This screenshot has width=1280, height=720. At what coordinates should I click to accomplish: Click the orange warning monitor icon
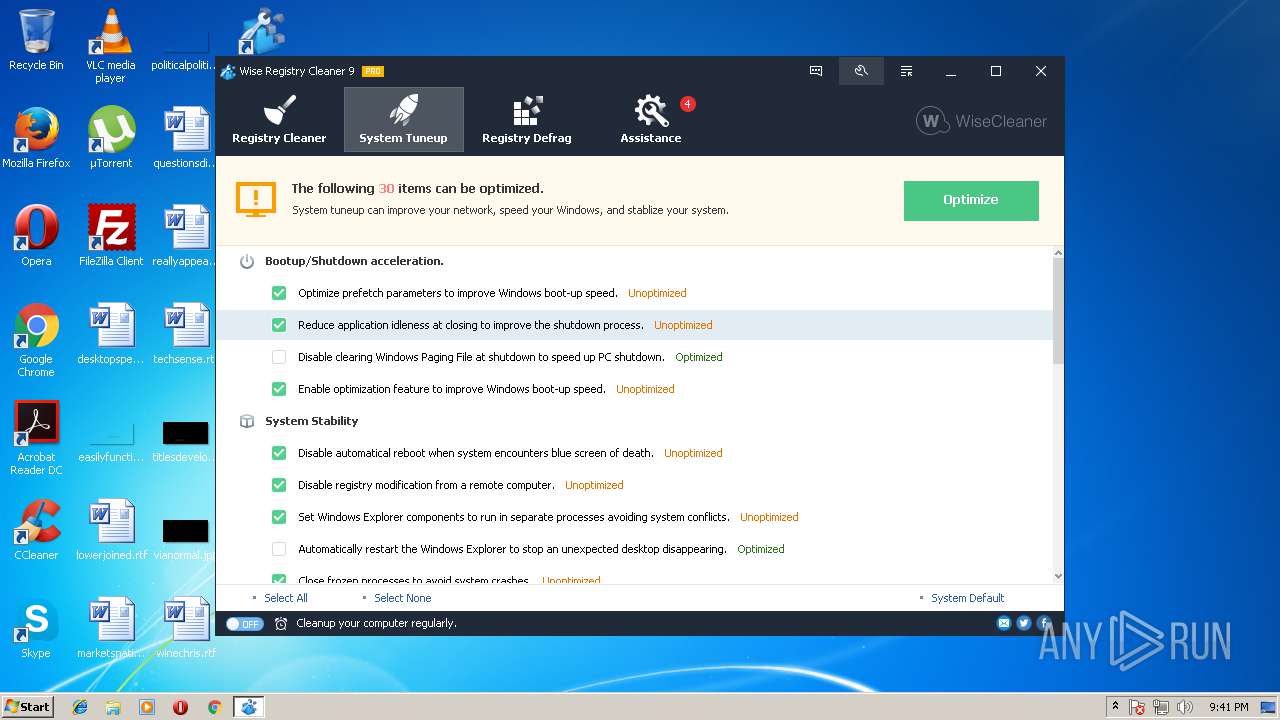click(x=256, y=199)
